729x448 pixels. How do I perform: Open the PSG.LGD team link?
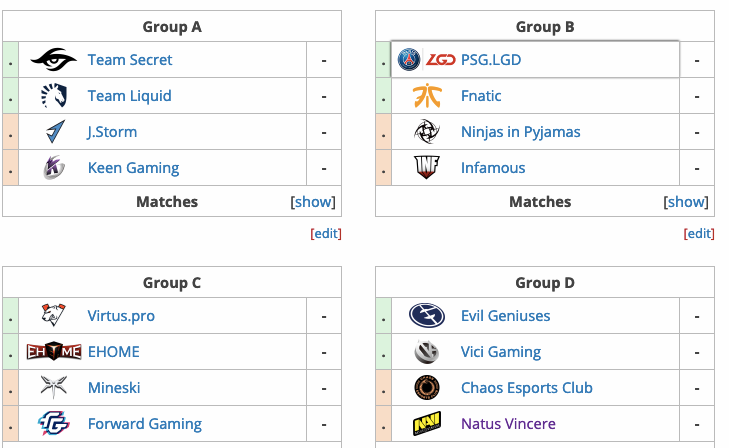tap(491, 59)
